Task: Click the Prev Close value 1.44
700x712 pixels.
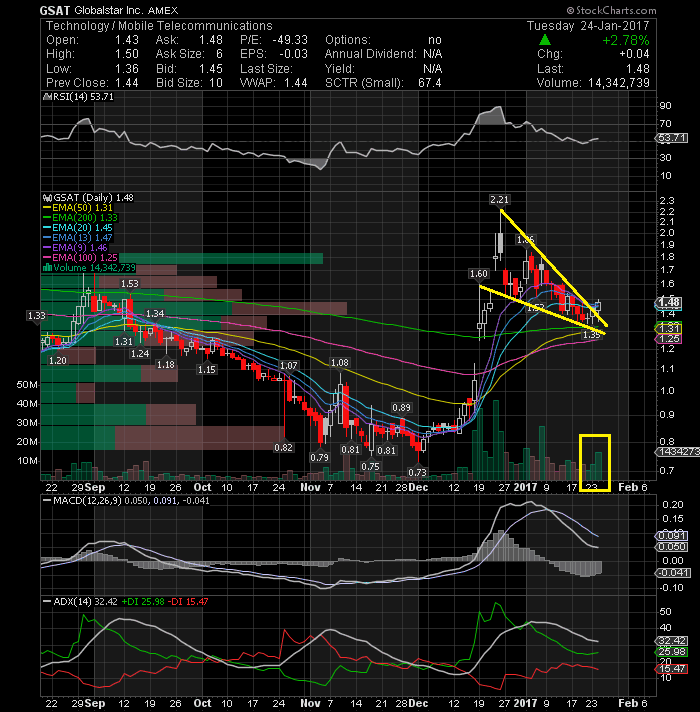Action: point(127,83)
